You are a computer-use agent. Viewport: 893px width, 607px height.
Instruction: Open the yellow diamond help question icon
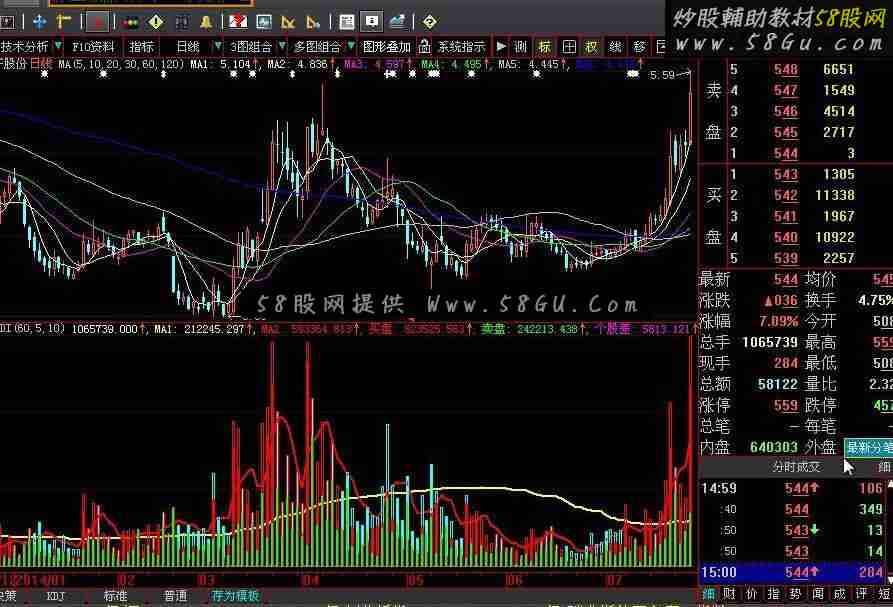429,22
